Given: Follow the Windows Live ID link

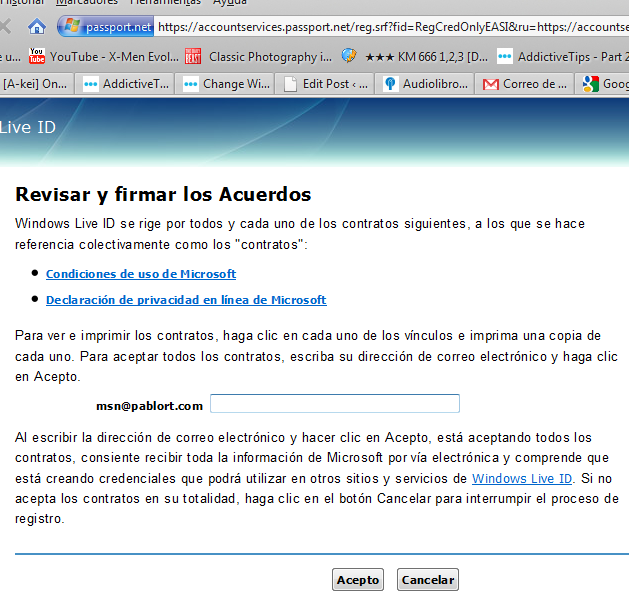Looking at the screenshot, I should click(x=522, y=479).
